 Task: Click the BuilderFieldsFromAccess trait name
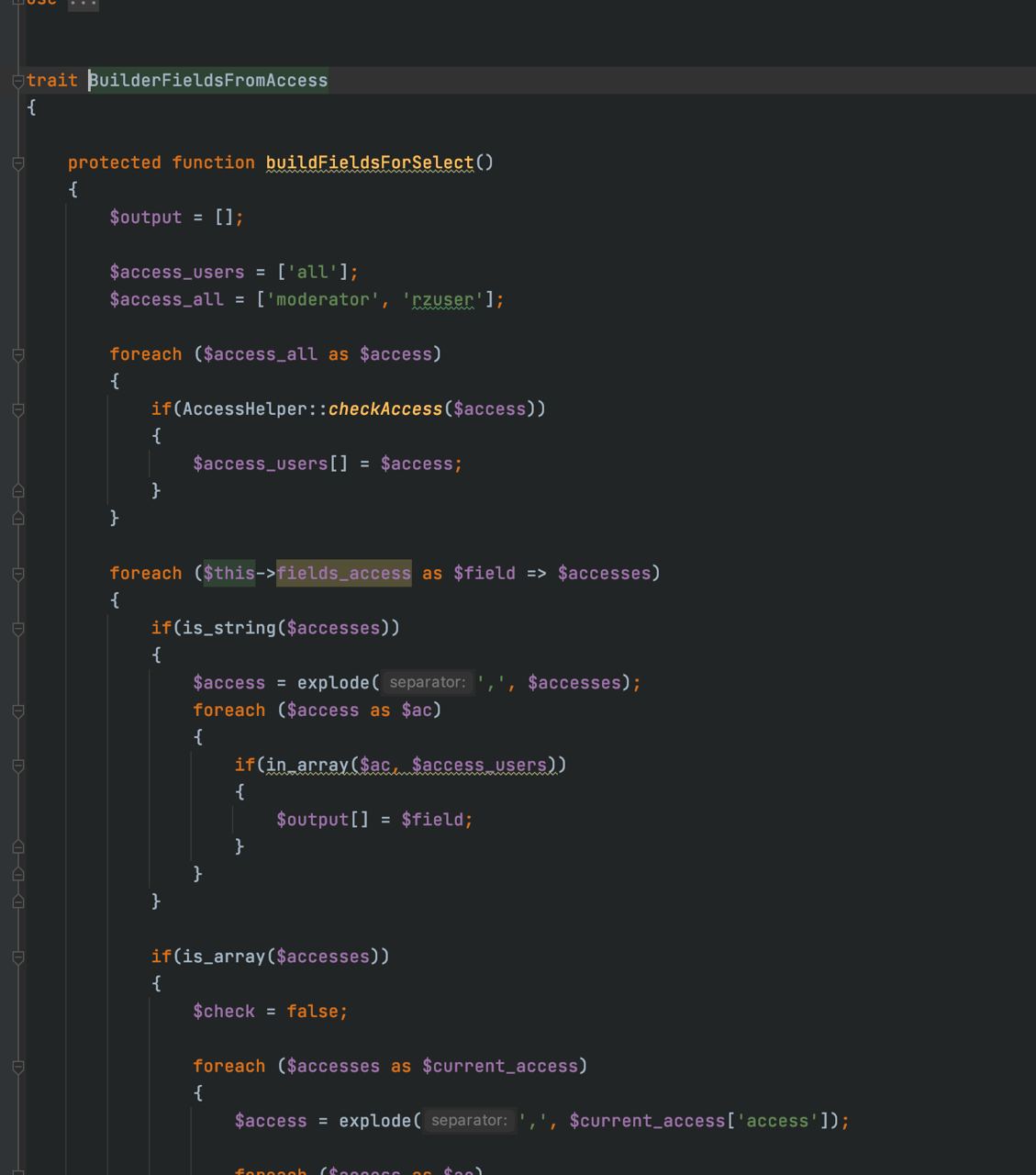click(208, 80)
